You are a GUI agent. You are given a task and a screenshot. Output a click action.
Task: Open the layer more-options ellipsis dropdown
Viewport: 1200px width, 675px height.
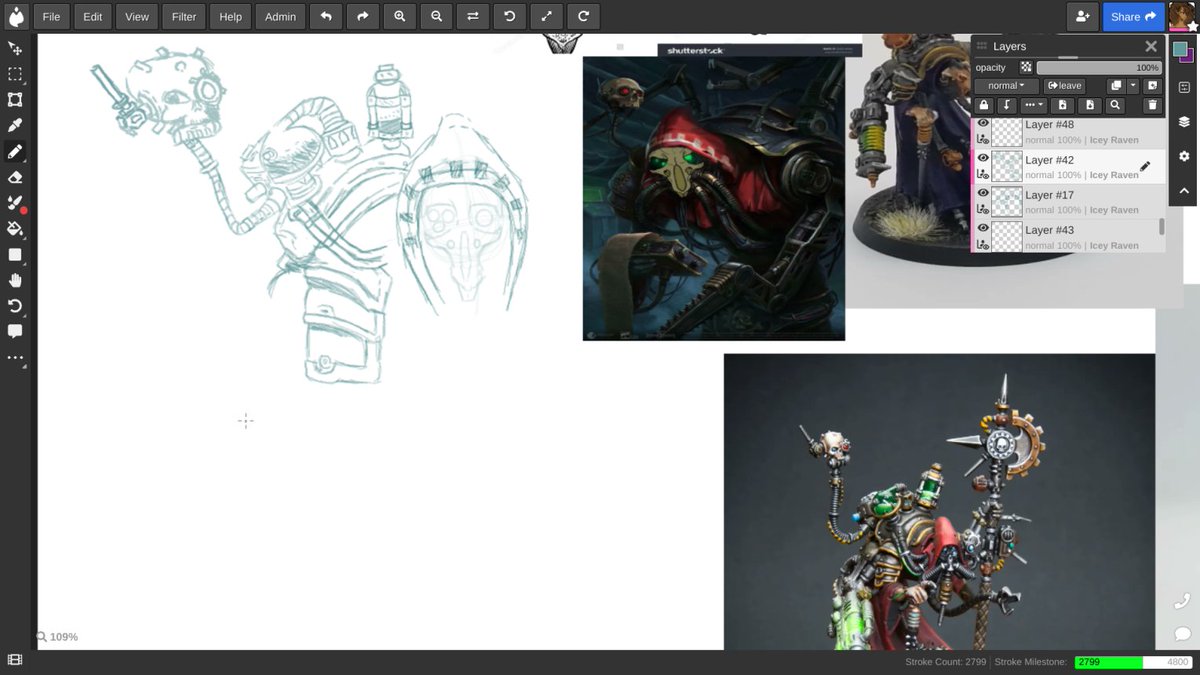tap(1034, 105)
